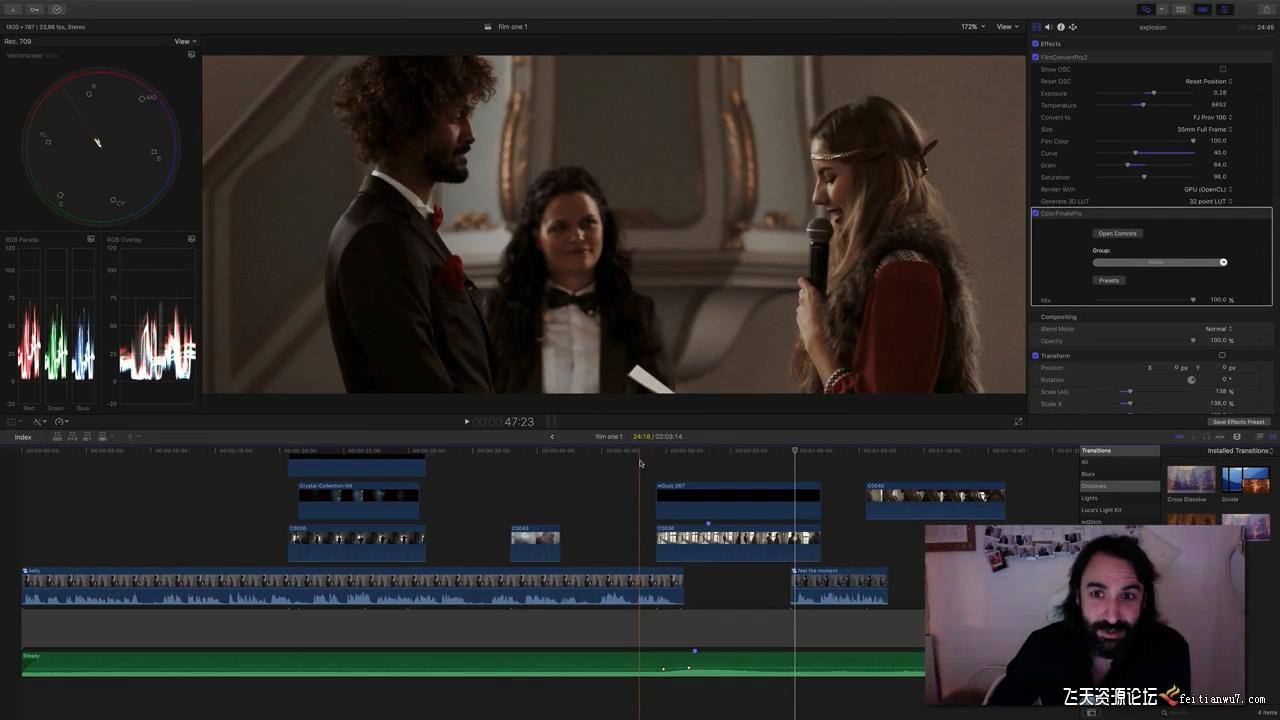Toggle timeline snapping icon
This screenshot has width=1280, height=720.
(x=1220, y=437)
